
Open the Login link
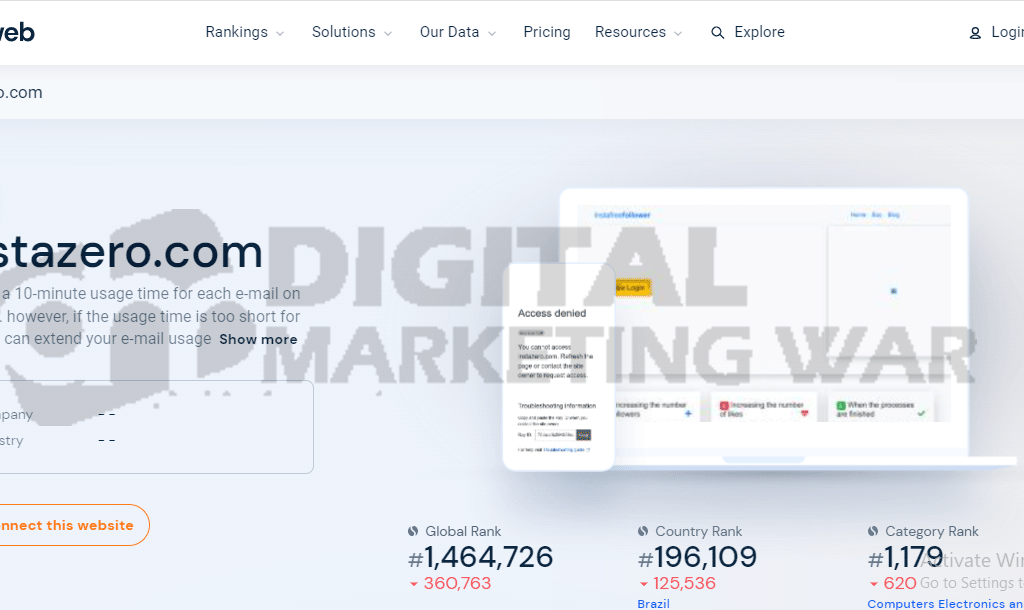click(1007, 32)
